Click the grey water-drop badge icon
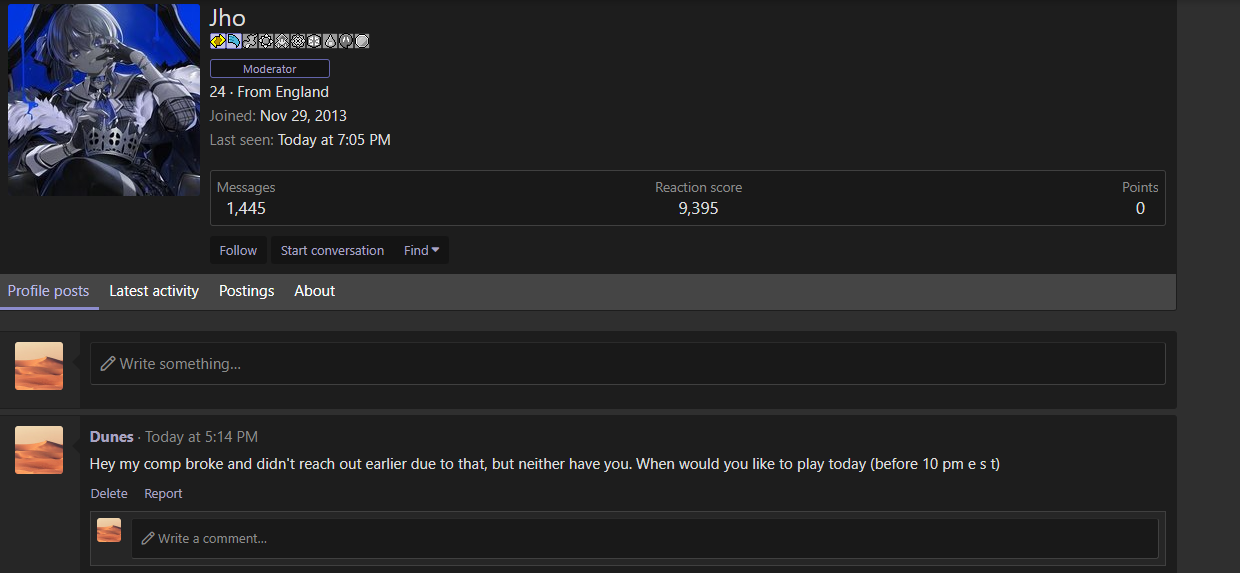The width and height of the screenshot is (1240, 573). [x=330, y=41]
